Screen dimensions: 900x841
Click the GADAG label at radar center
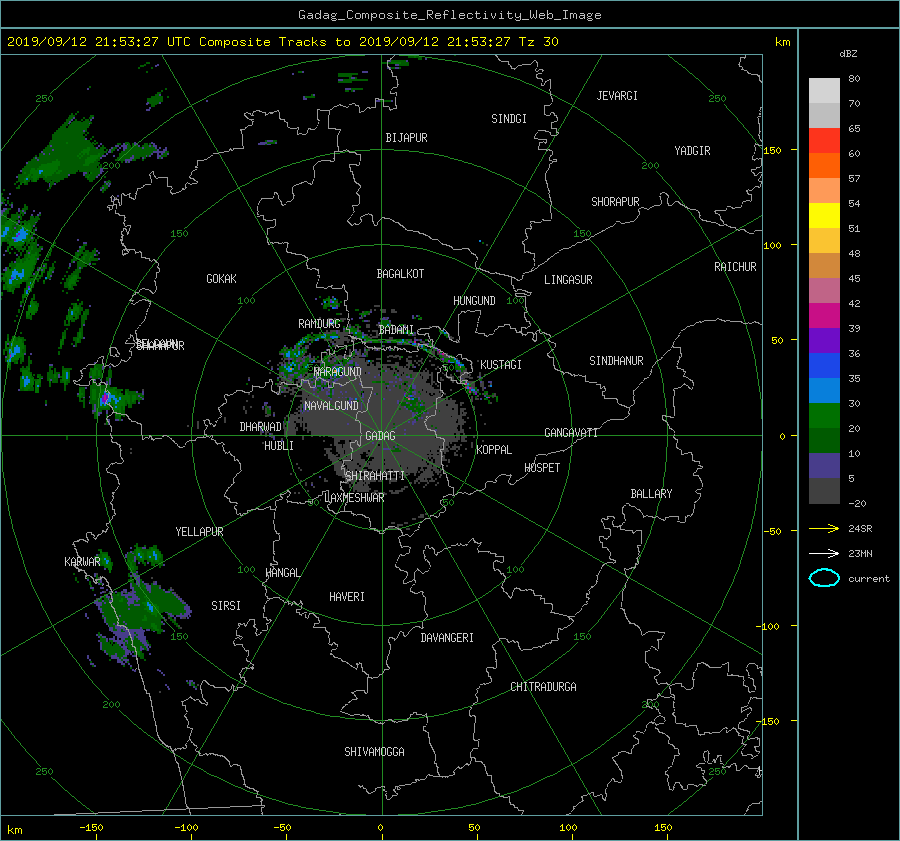pyautogui.click(x=380, y=436)
